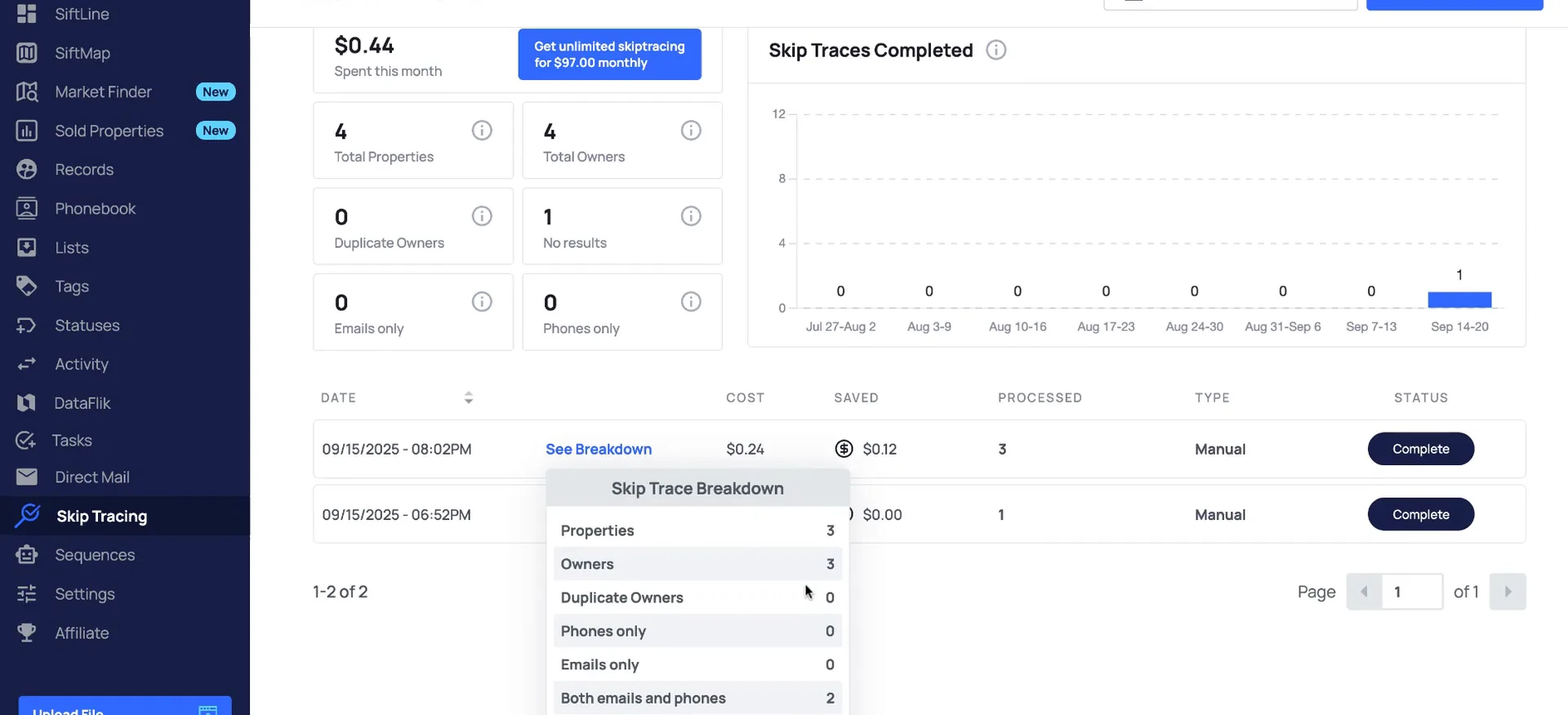Click info icon on No results card
Screen dimensions: 1568x715
pyautogui.click(x=691, y=216)
